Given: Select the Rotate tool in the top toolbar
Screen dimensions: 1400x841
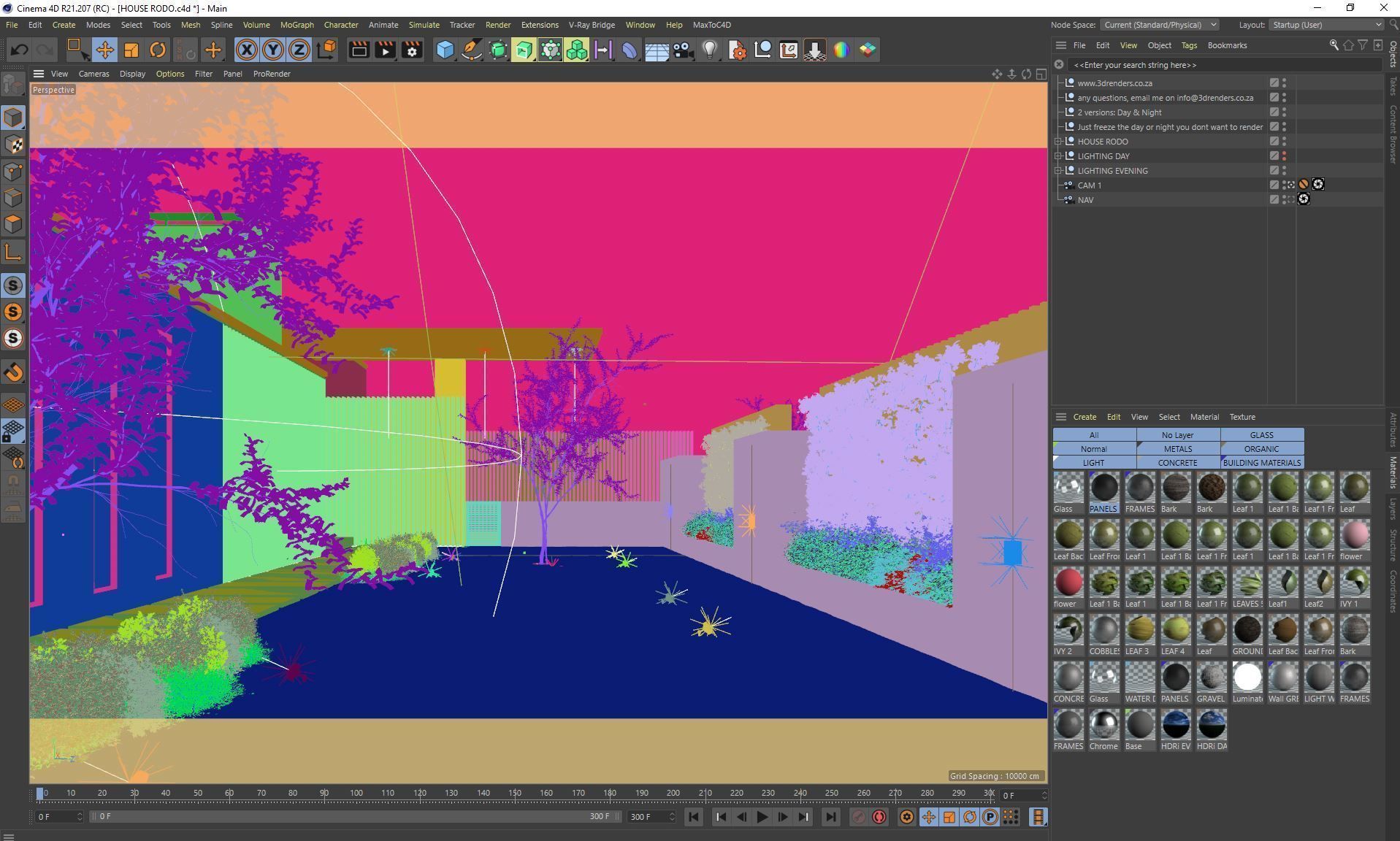Looking at the screenshot, I should point(158,50).
